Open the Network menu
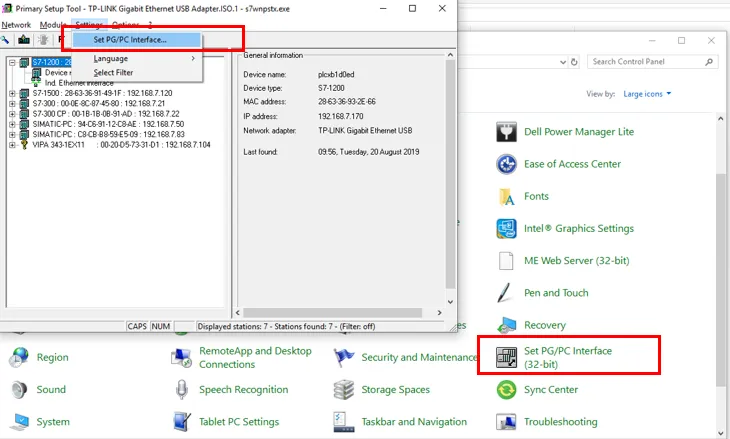The height and width of the screenshot is (439, 730). pos(16,25)
